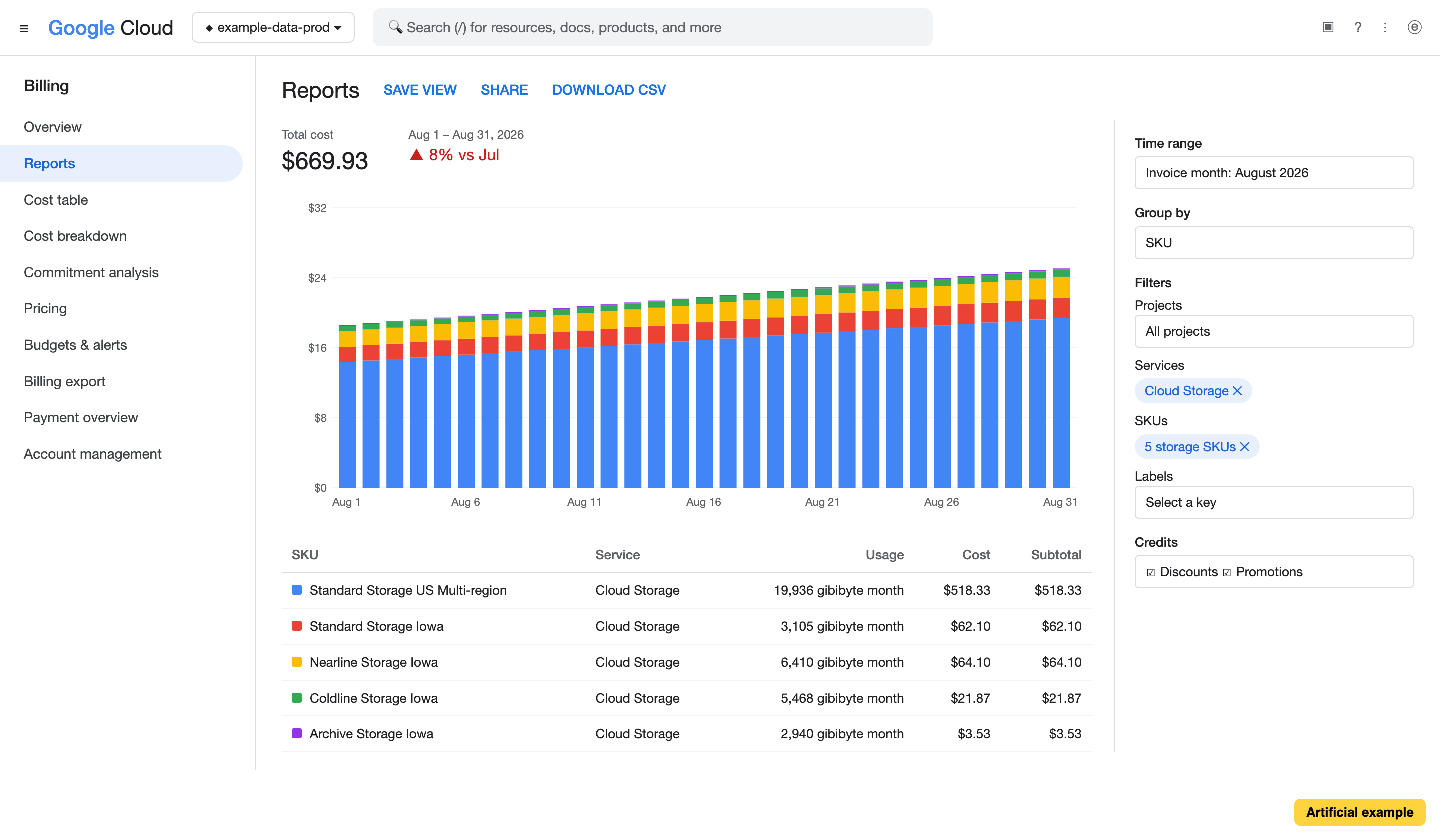Viewport: 1440px width, 840px height.
Task: Focus the resources search field
Action: click(x=652, y=27)
